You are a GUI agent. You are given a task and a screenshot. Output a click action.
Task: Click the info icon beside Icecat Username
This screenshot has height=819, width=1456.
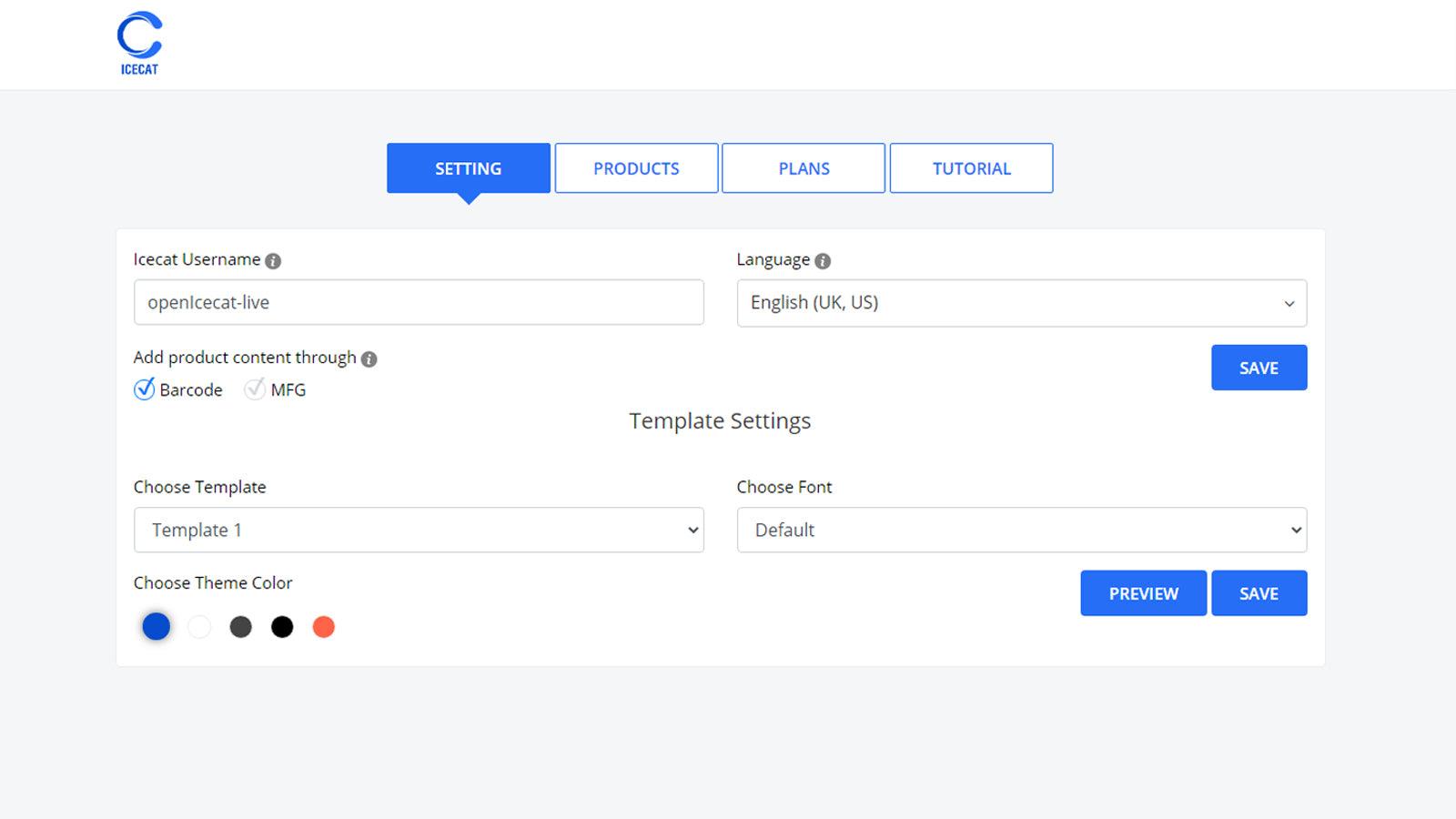point(273,261)
